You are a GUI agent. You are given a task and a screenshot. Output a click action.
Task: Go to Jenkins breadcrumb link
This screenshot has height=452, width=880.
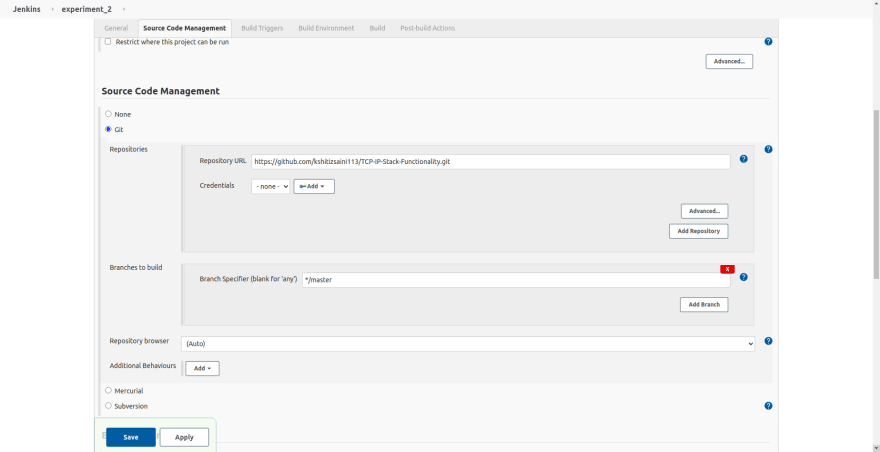pyautogui.click(x=27, y=10)
